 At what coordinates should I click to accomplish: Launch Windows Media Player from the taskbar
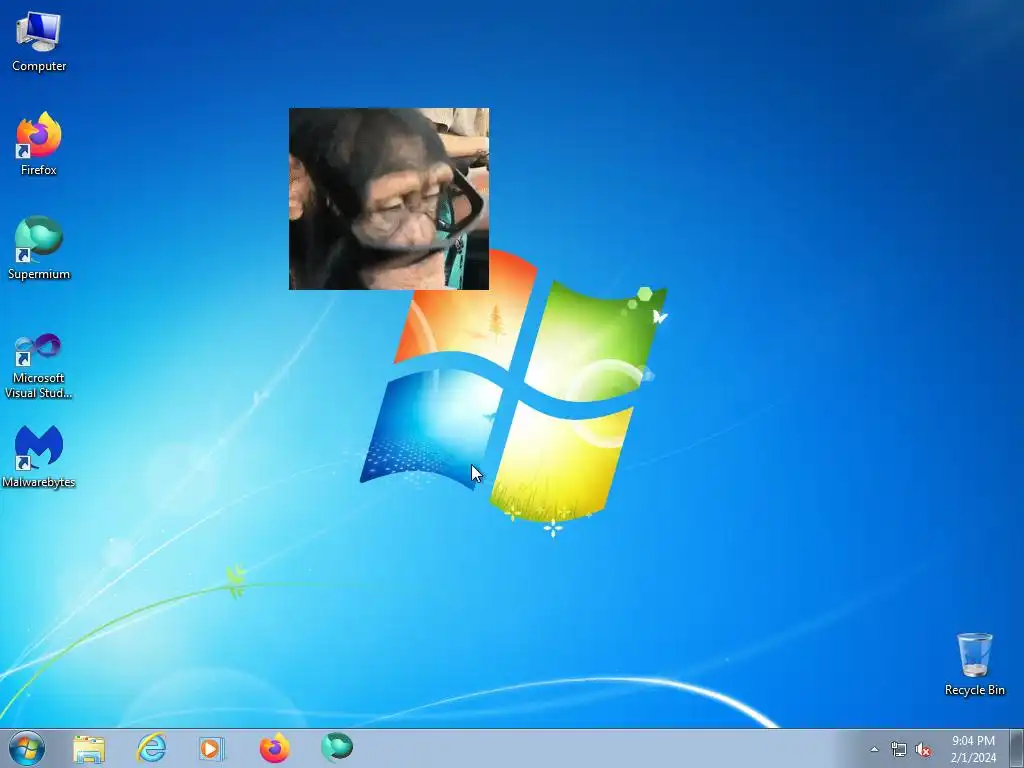click(x=212, y=748)
